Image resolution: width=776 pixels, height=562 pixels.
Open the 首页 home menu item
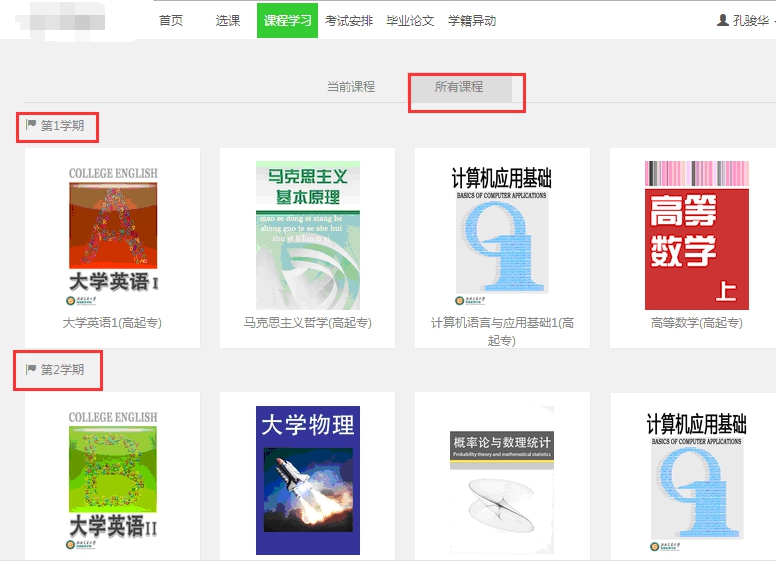point(171,21)
